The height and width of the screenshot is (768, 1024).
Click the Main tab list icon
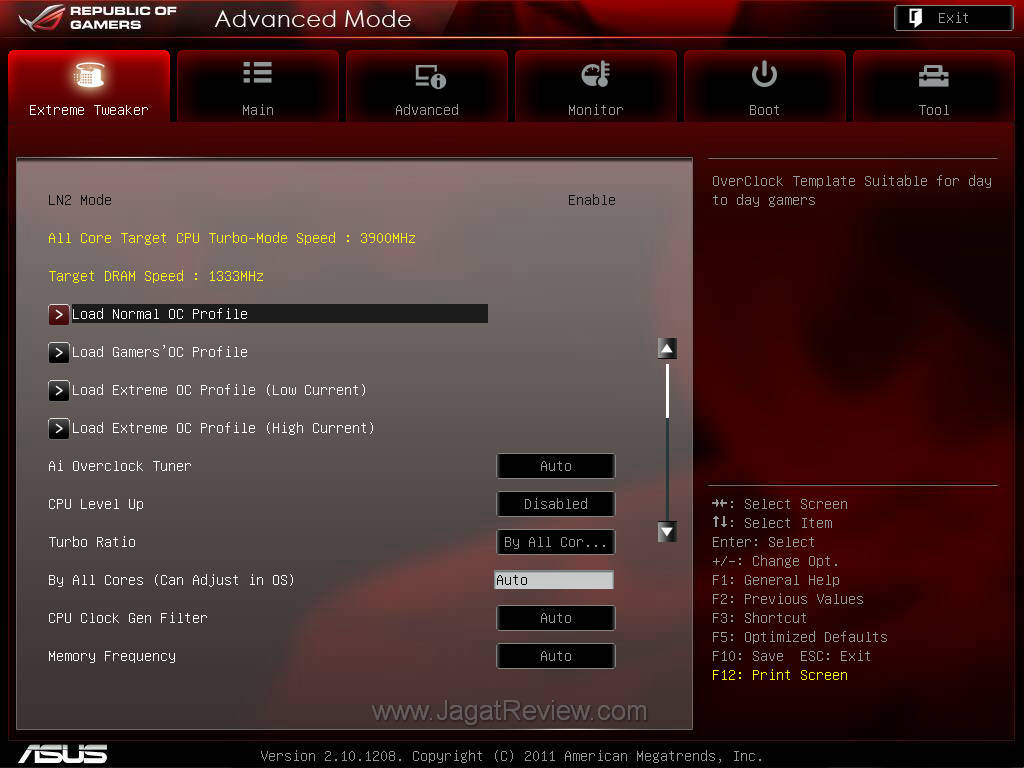(257, 73)
